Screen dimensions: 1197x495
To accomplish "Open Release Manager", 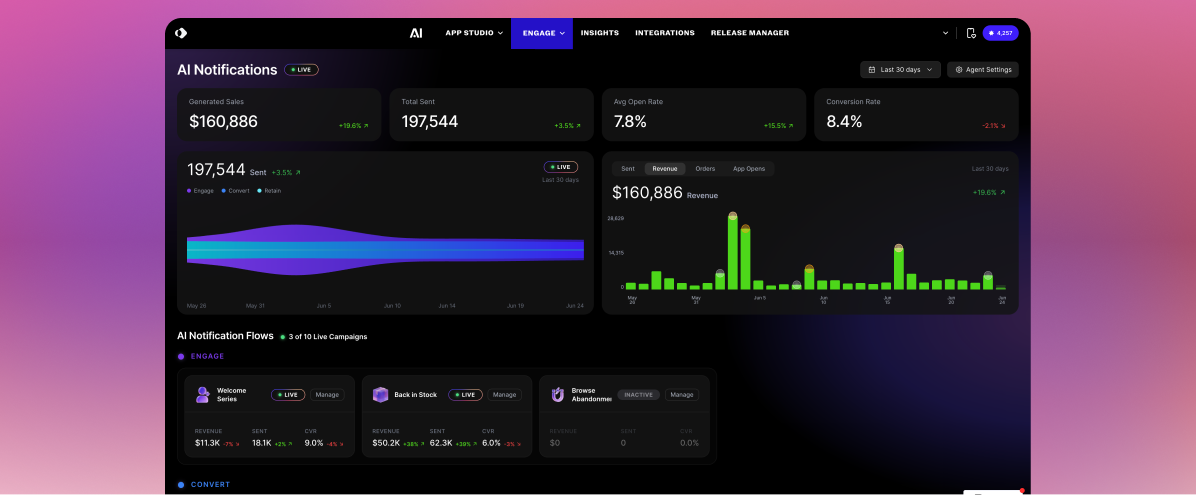I will [x=750, y=33].
